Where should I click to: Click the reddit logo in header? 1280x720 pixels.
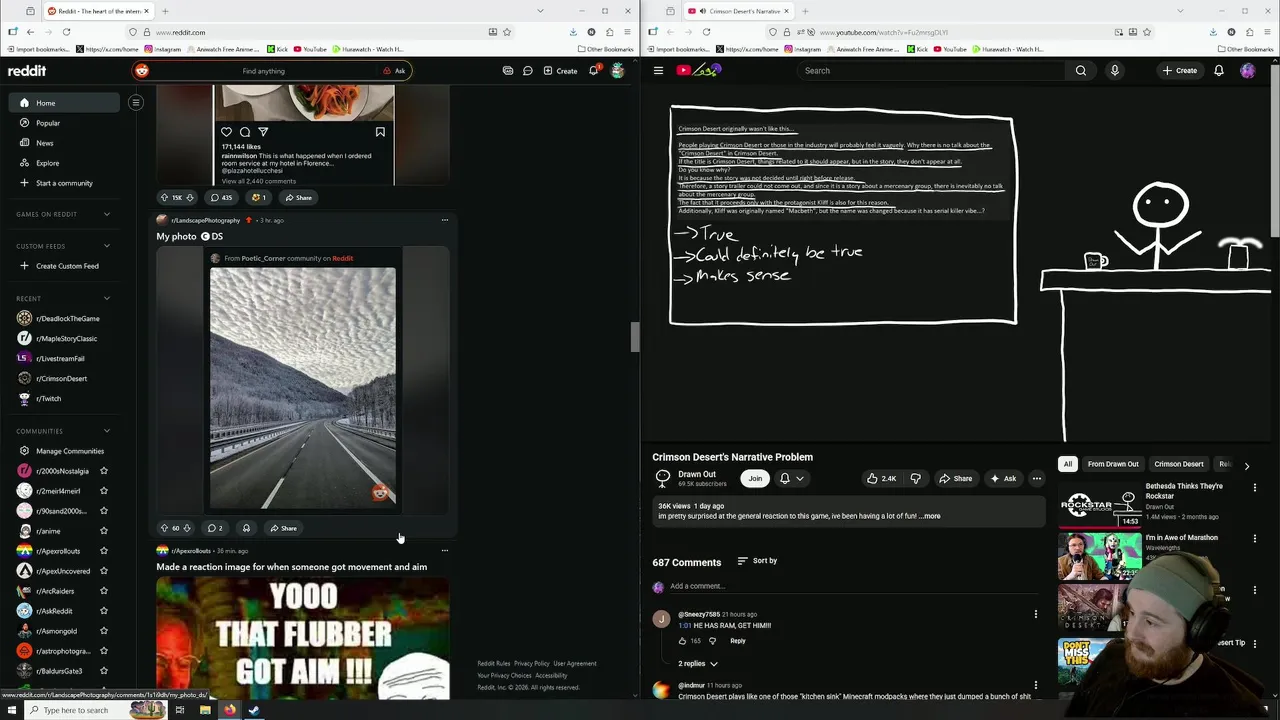click(x=27, y=71)
